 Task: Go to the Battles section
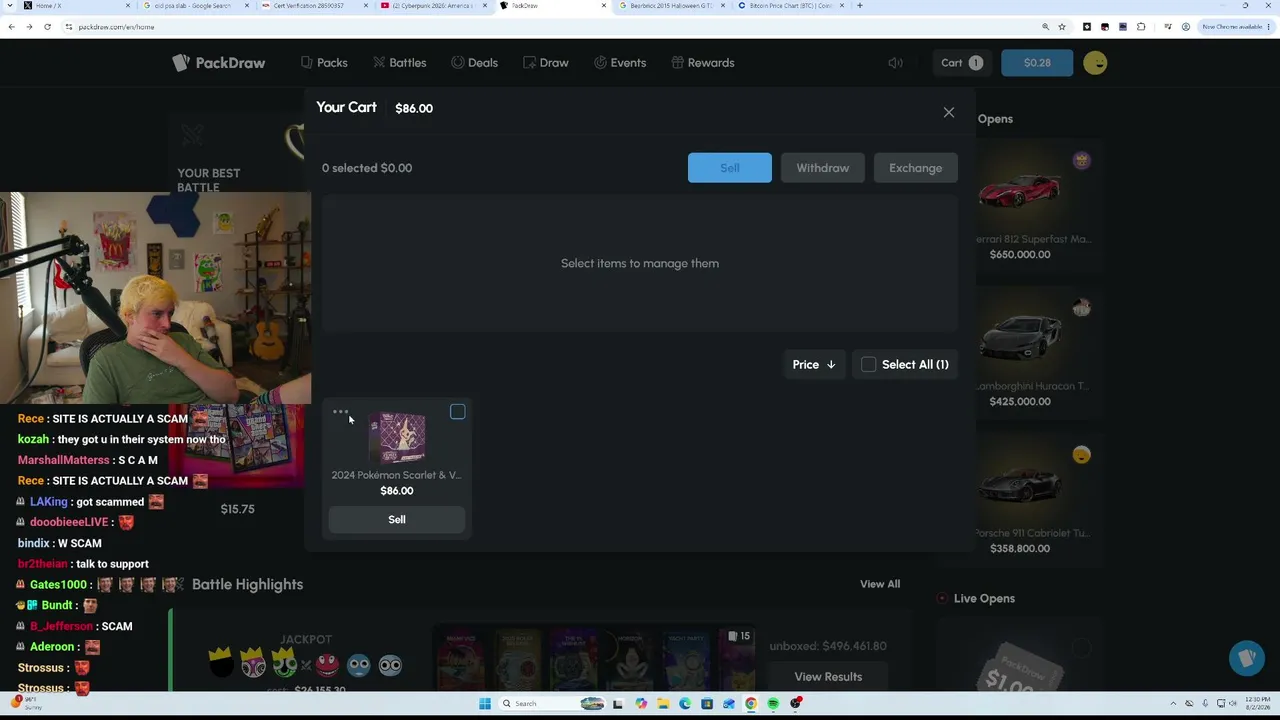[x=400, y=63]
